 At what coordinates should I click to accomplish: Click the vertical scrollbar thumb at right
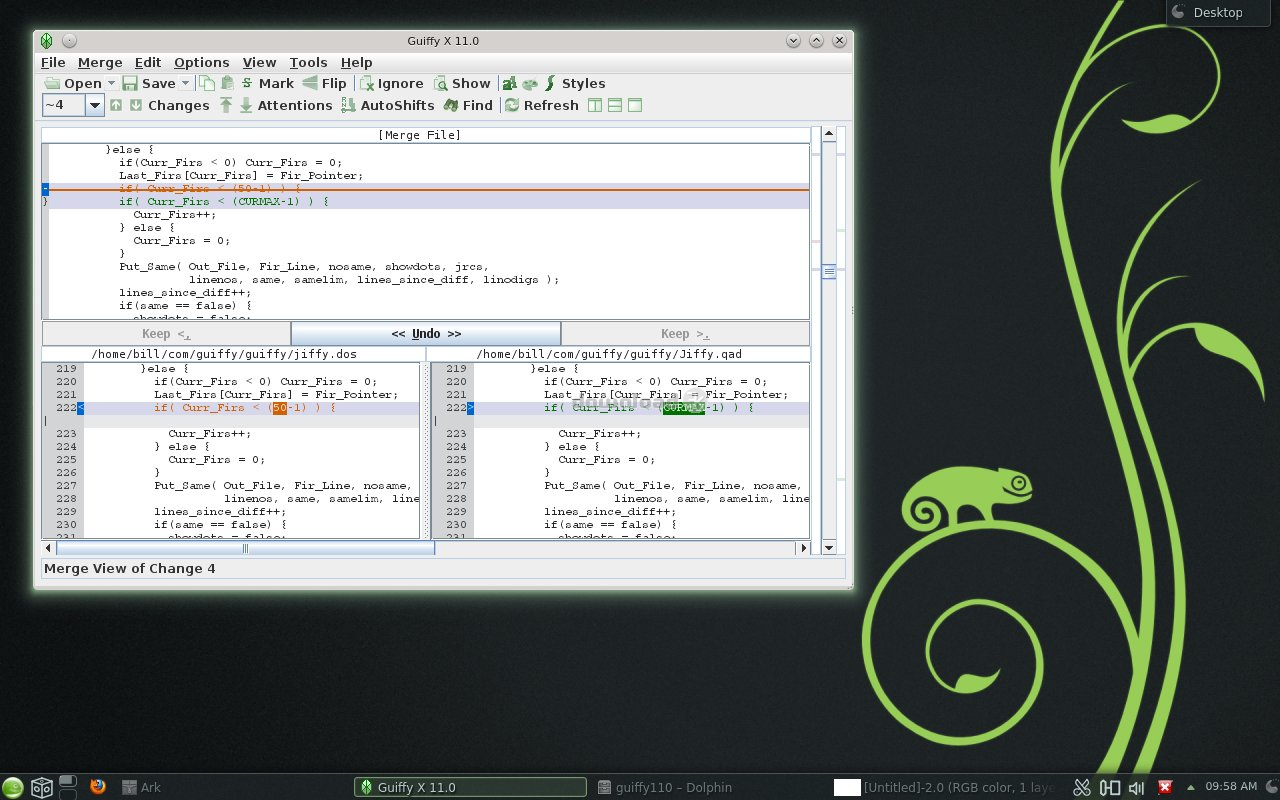[x=829, y=272]
